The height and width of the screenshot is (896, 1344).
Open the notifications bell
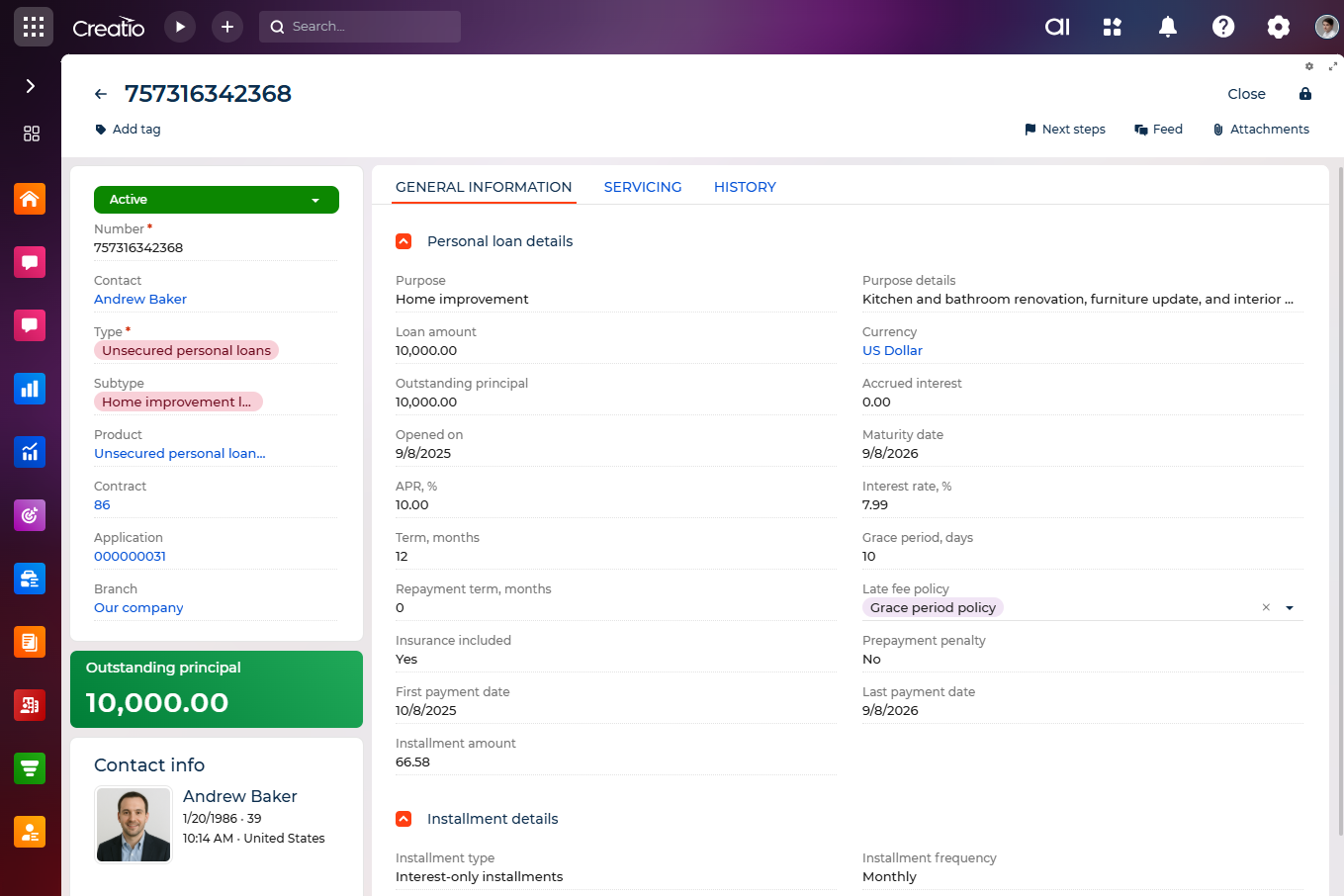click(1168, 27)
